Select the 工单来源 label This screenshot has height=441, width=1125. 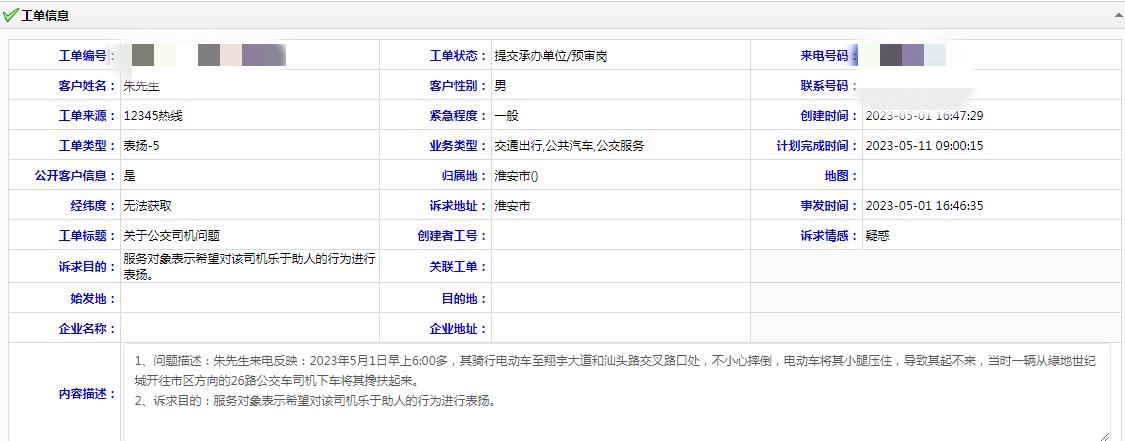[87, 116]
